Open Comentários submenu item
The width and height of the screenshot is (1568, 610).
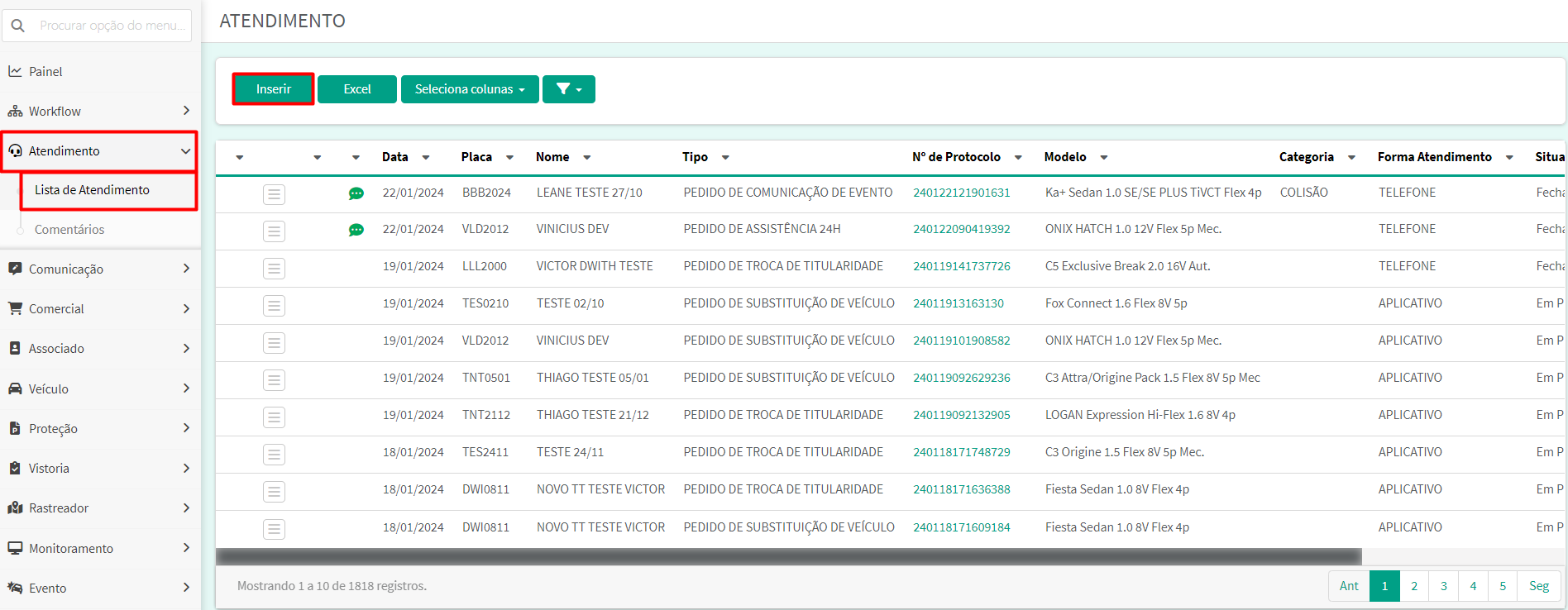(x=69, y=230)
